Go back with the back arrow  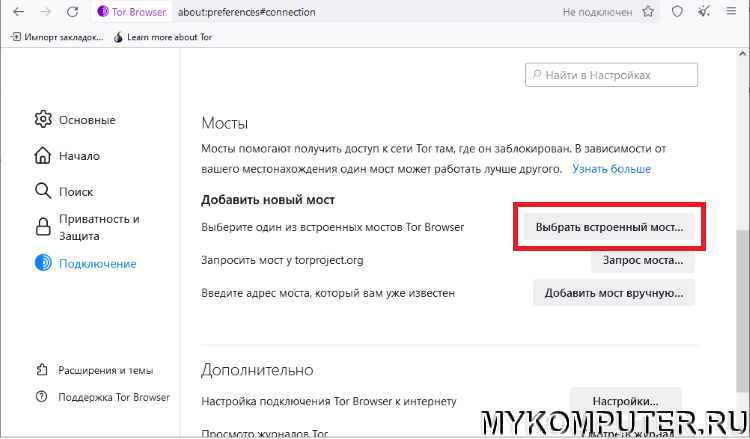click(19, 12)
